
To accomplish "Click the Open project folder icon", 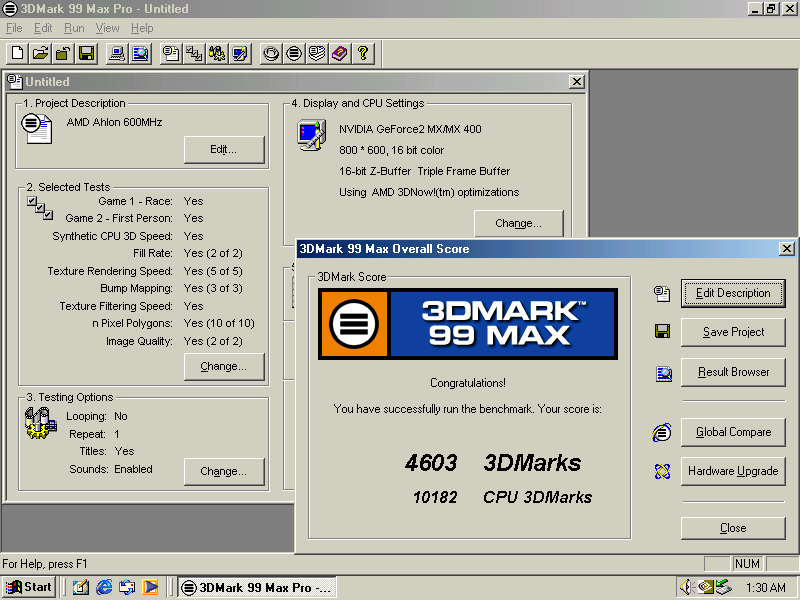I will (40, 53).
